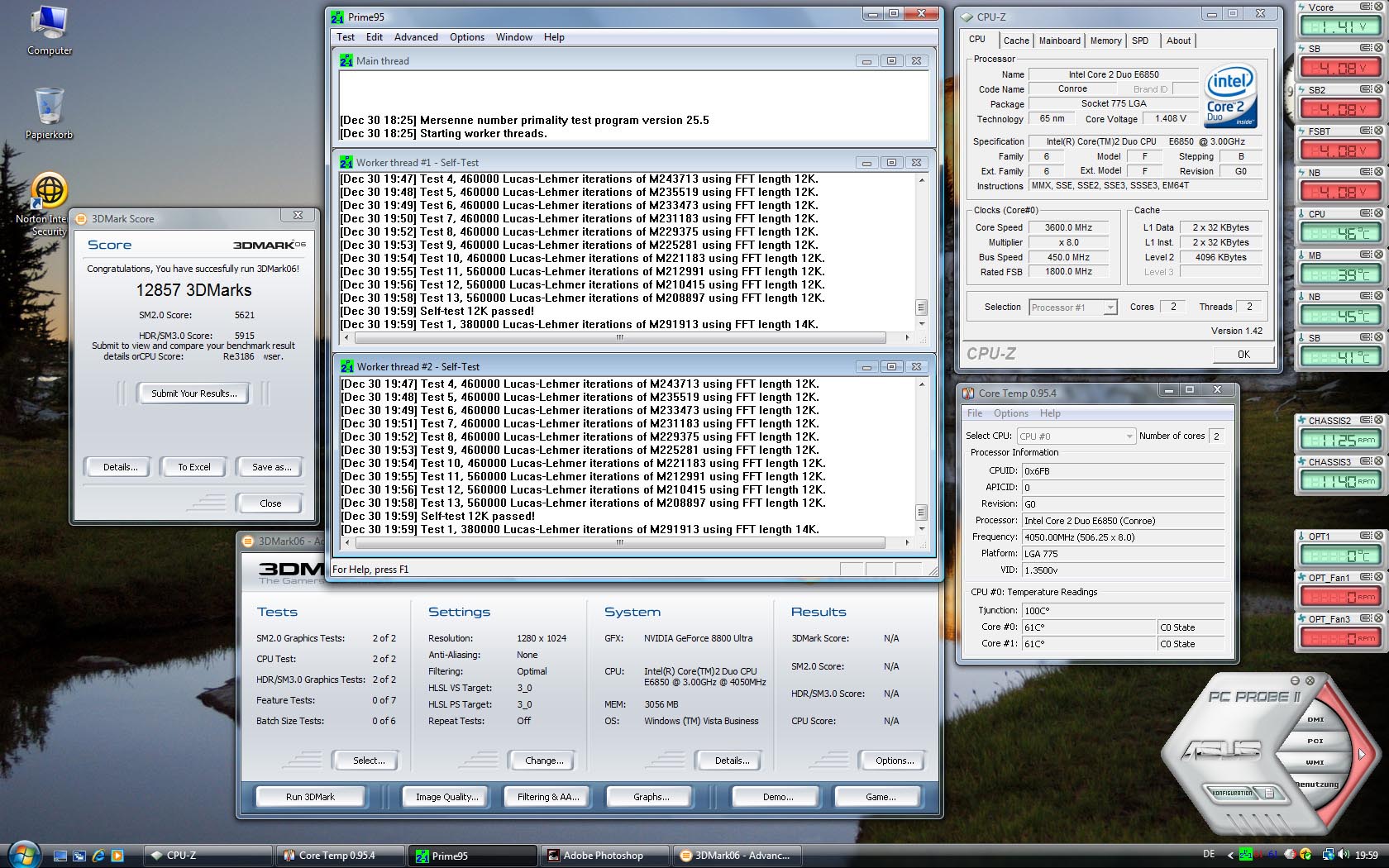This screenshot has width=1389, height=868.
Task: Open Prime95 Advanced menu
Action: [416, 37]
